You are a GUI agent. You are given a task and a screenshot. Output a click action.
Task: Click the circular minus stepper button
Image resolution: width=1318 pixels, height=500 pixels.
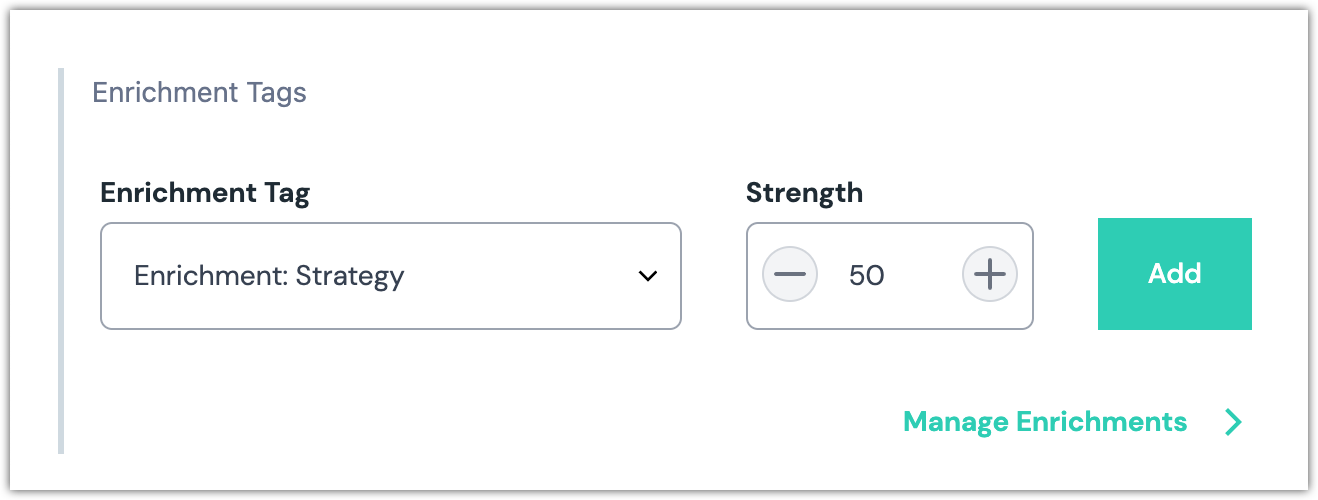pyautogui.click(x=790, y=274)
